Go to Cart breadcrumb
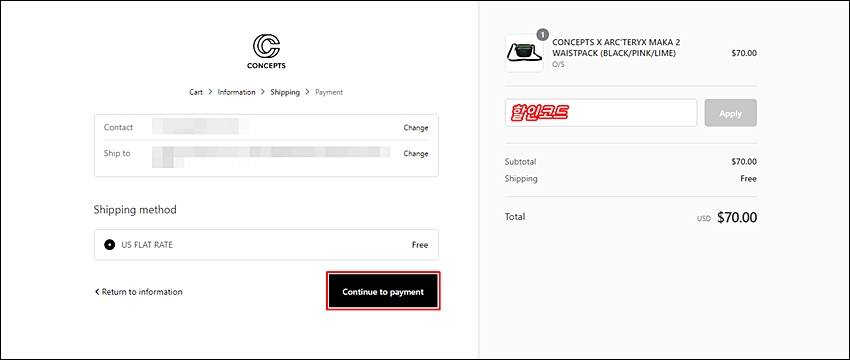The image size is (850, 360). [196, 92]
